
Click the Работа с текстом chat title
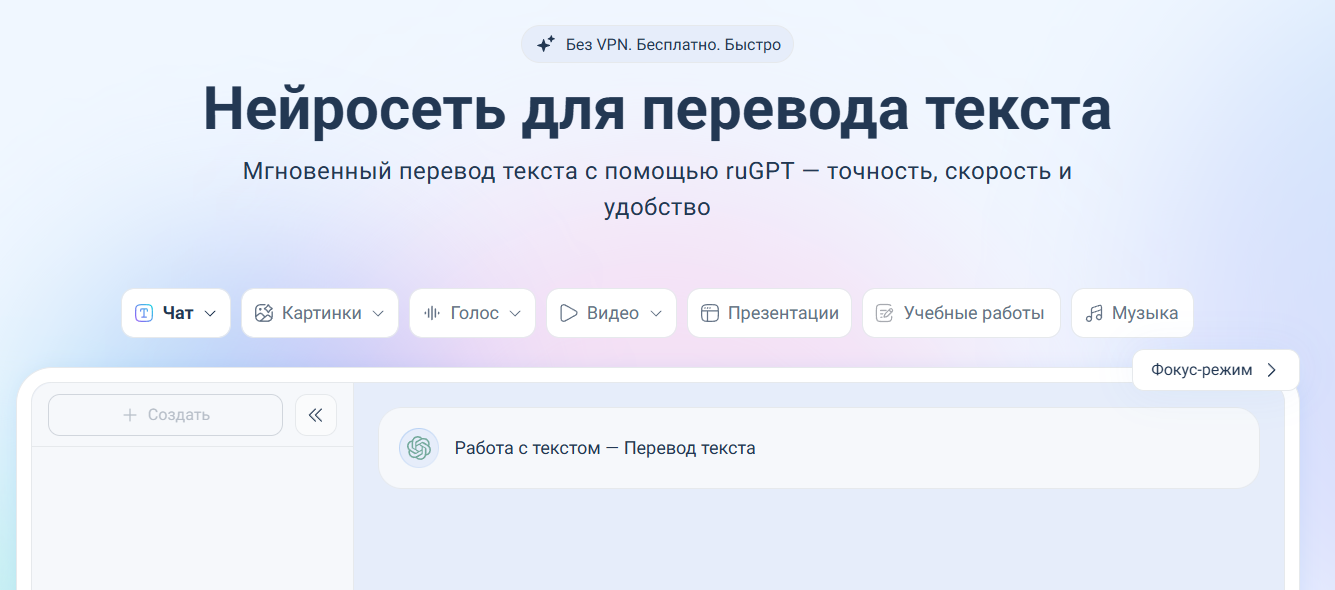pos(604,448)
